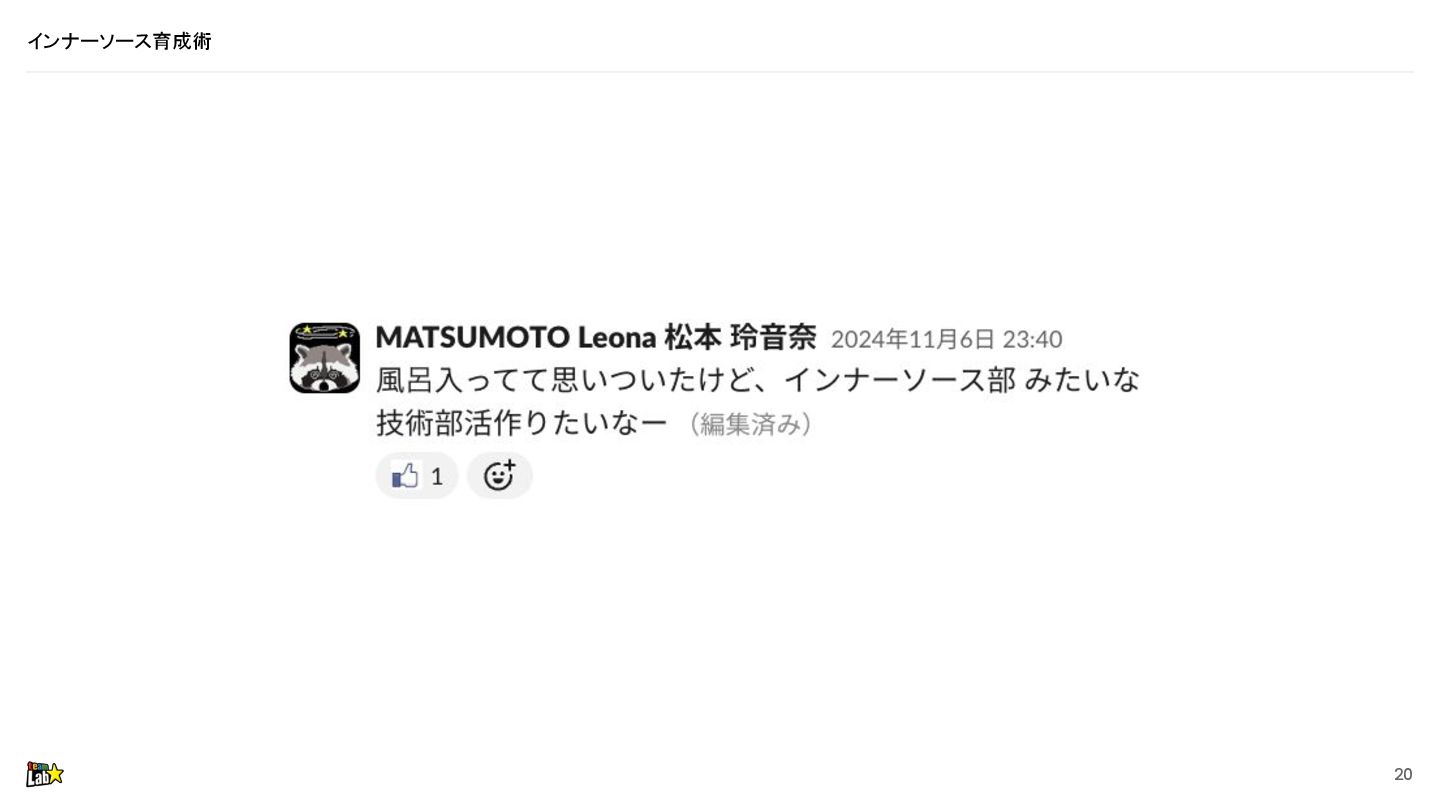Click the slide title インナーソース育成術
Image resolution: width=1440 pixels, height=810 pixels.
pos(119,41)
